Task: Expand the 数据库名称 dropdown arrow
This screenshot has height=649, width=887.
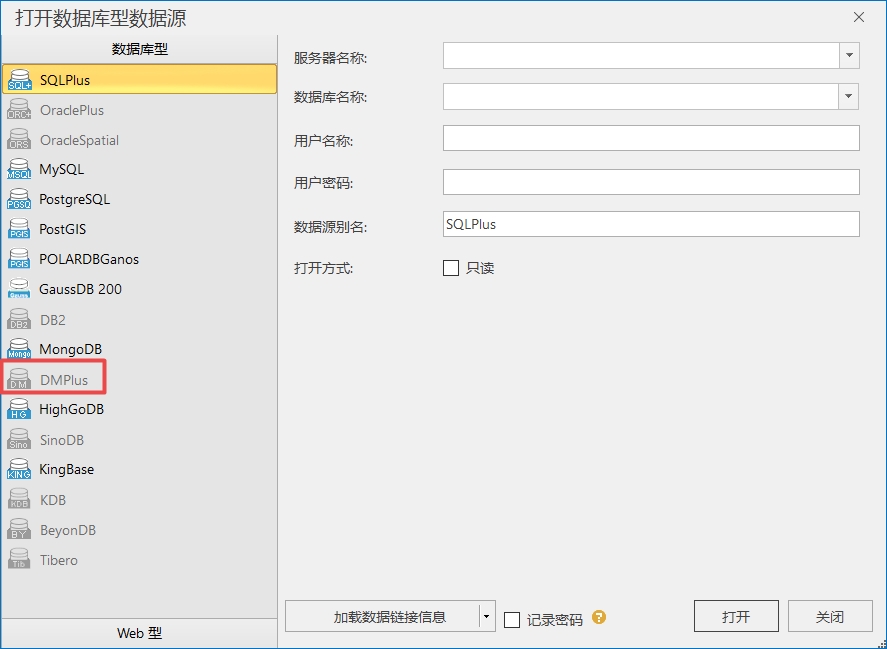Action: (848, 96)
